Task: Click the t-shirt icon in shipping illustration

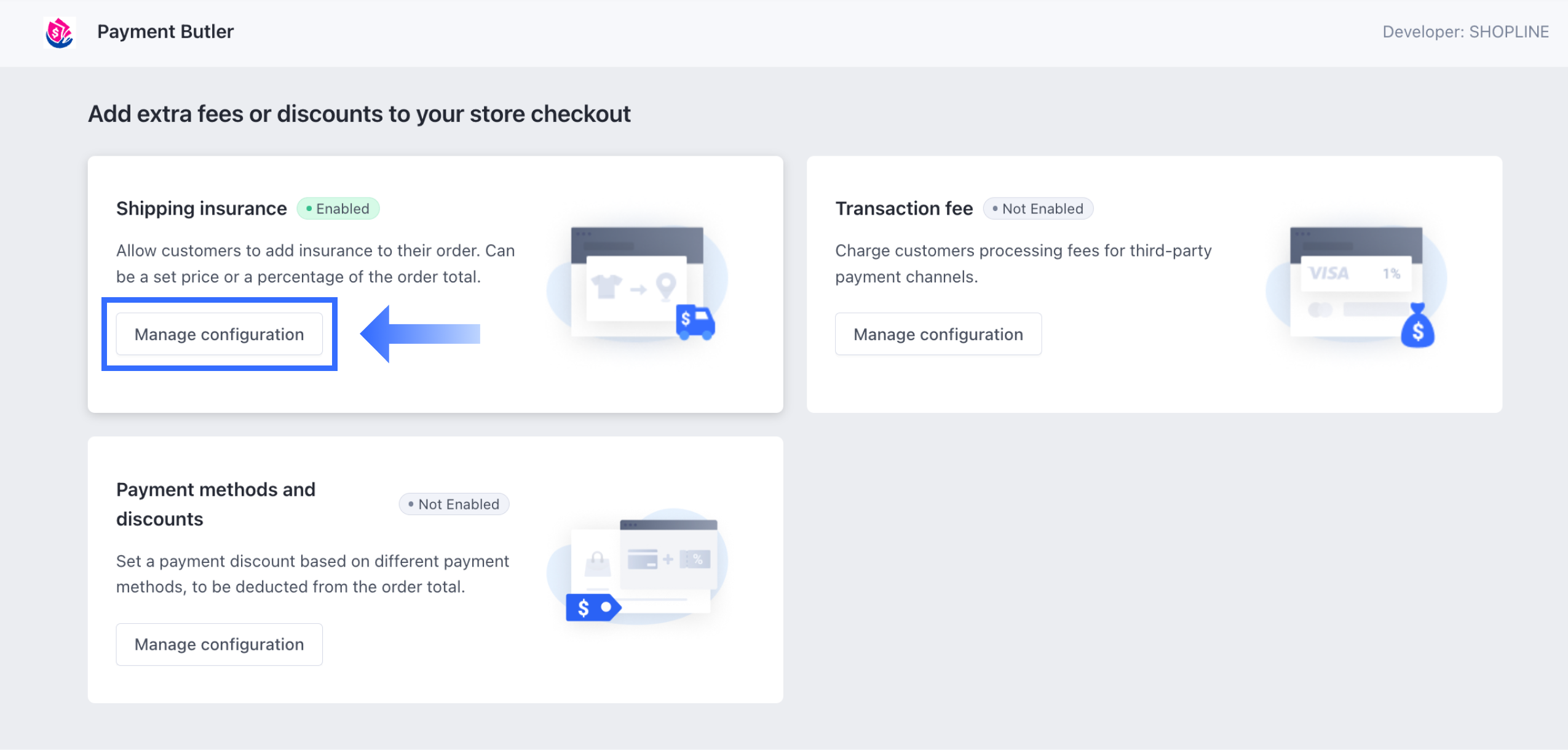Action: [606, 286]
